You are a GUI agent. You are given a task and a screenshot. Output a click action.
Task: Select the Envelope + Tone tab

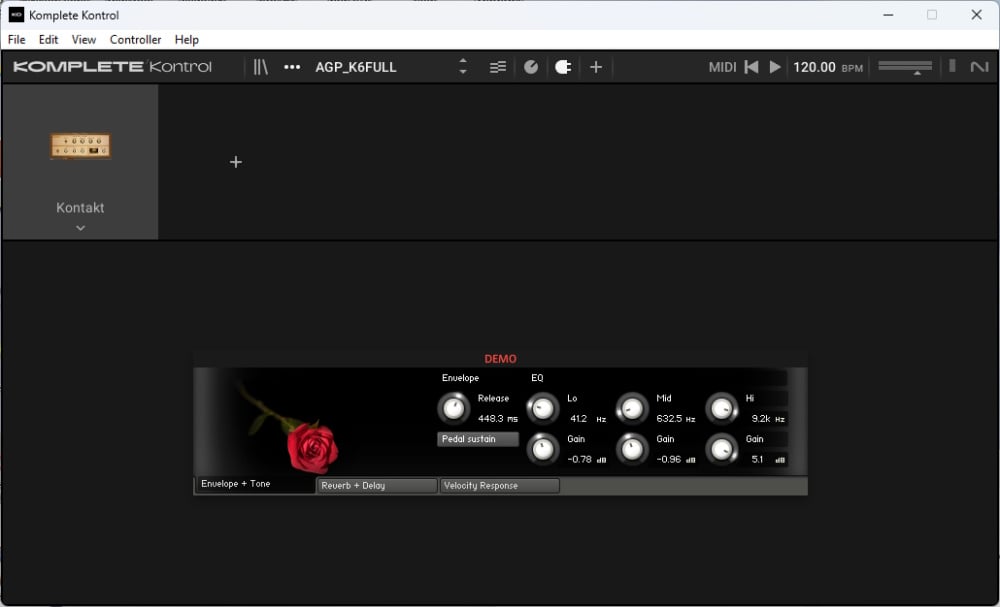[255, 484]
